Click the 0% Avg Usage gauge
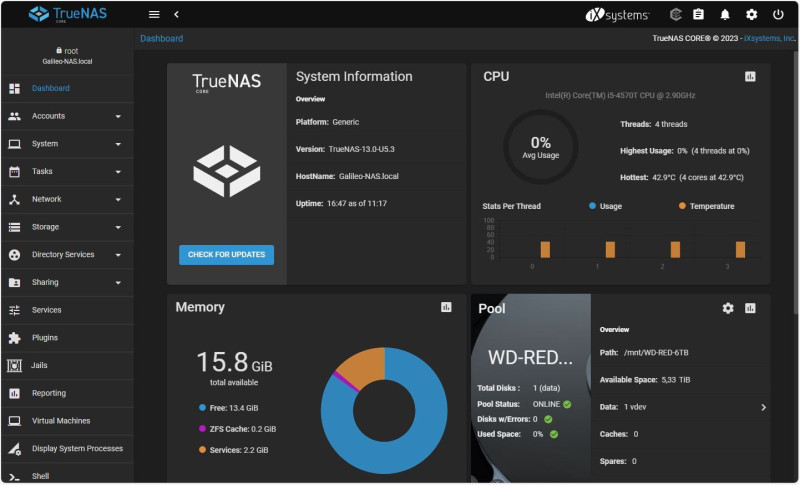 pyautogui.click(x=540, y=147)
